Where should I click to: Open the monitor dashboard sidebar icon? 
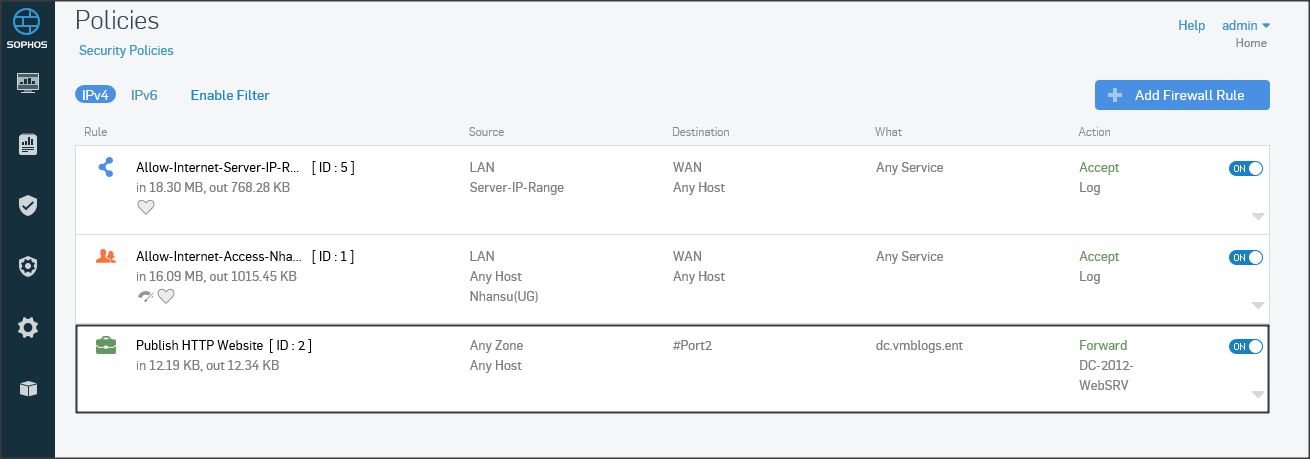pyautogui.click(x=28, y=82)
